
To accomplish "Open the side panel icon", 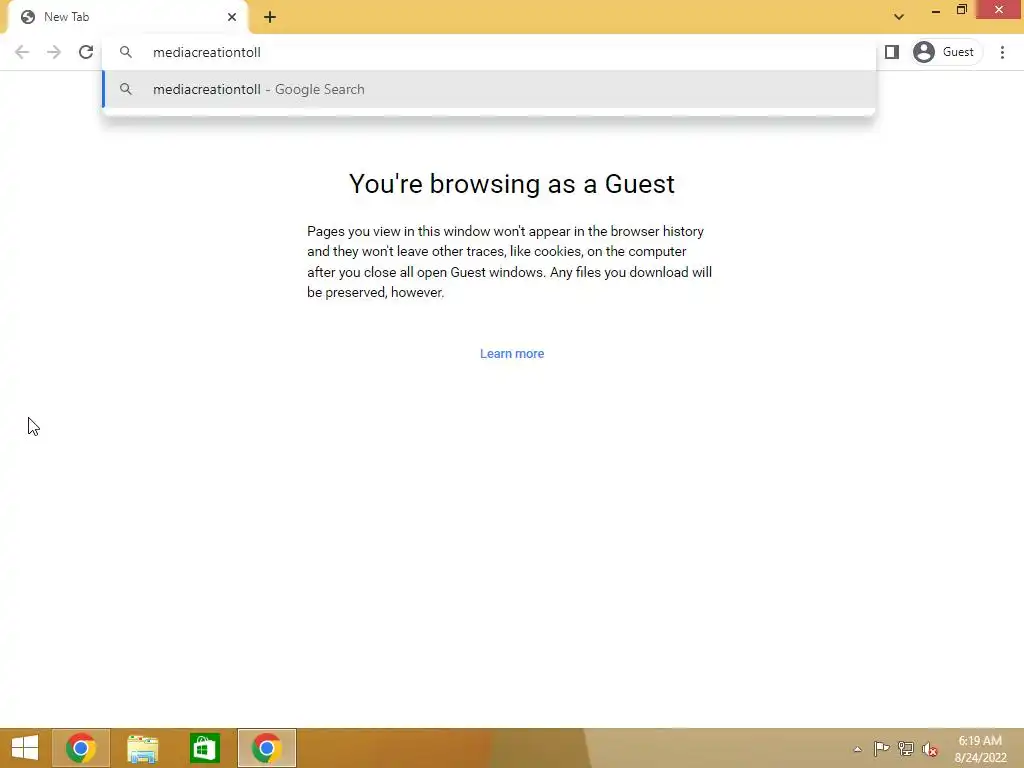I will (891, 52).
